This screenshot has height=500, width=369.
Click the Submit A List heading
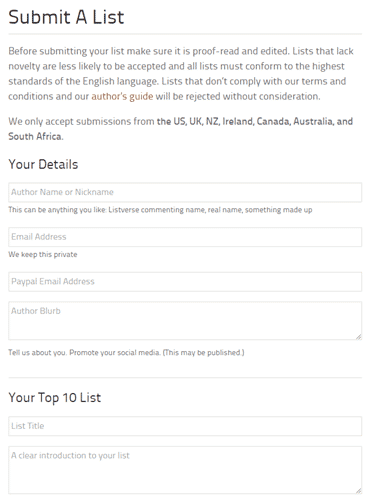(x=66, y=17)
